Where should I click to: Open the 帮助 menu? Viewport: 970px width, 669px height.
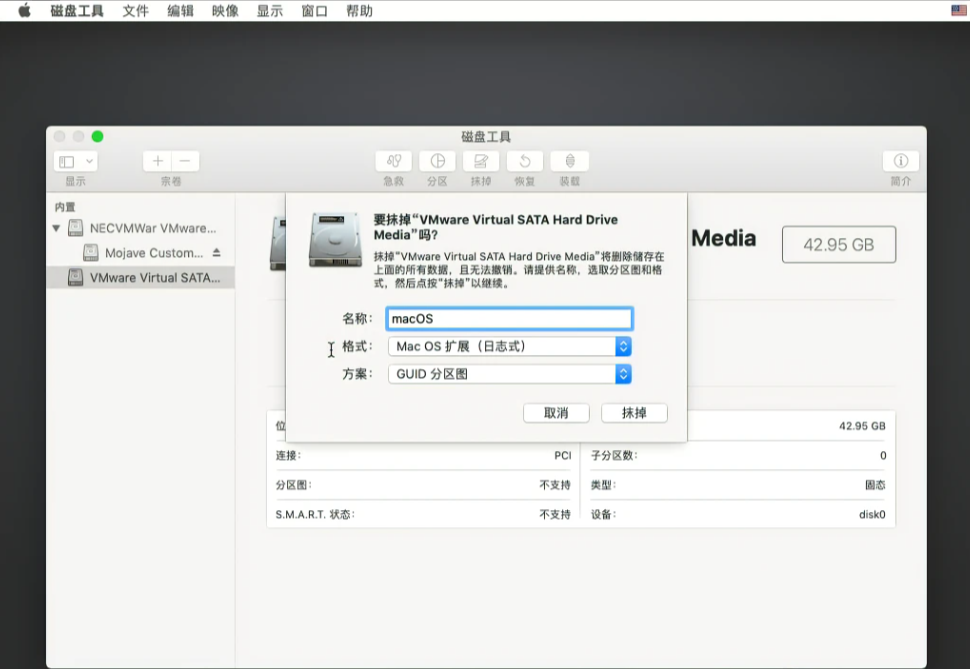click(x=359, y=11)
